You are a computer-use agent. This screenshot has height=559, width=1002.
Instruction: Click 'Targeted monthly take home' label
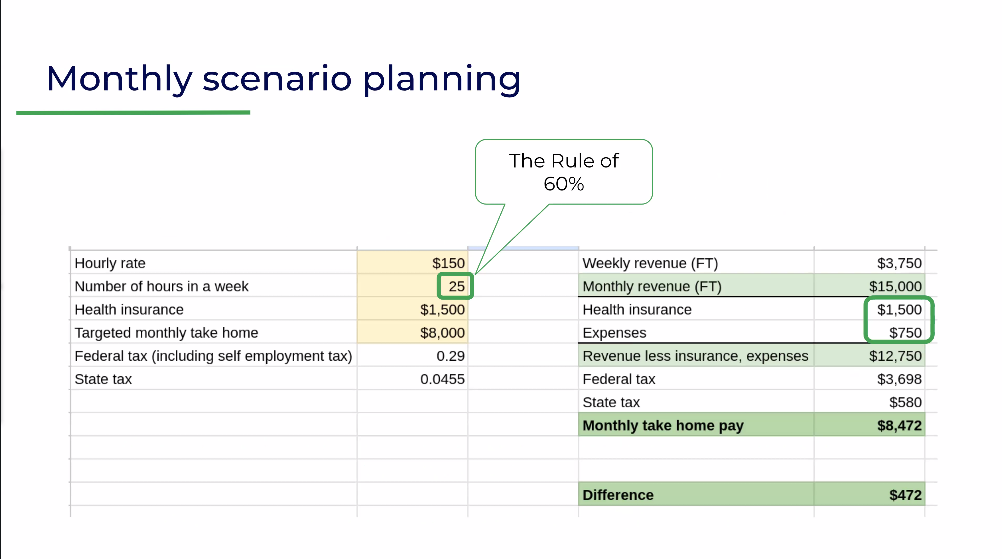coord(166,333)
